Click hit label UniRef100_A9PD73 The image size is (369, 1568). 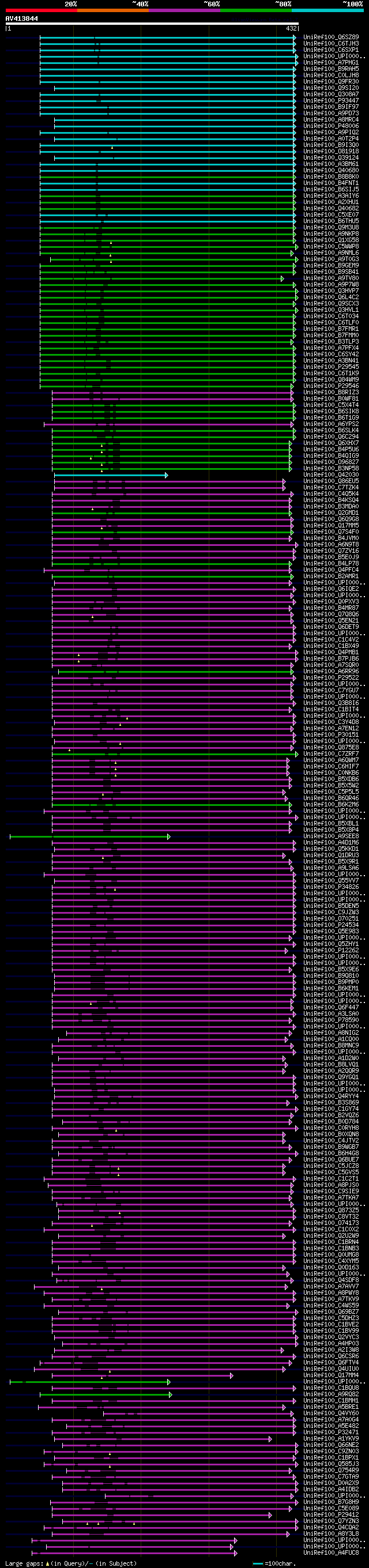pyautogui.click(x=332, y=113)
